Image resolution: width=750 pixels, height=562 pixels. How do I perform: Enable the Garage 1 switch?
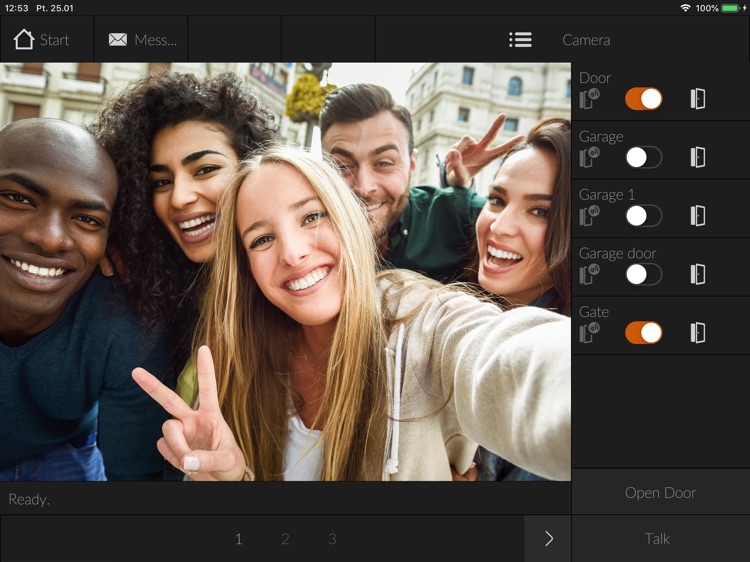pos(644,216)
